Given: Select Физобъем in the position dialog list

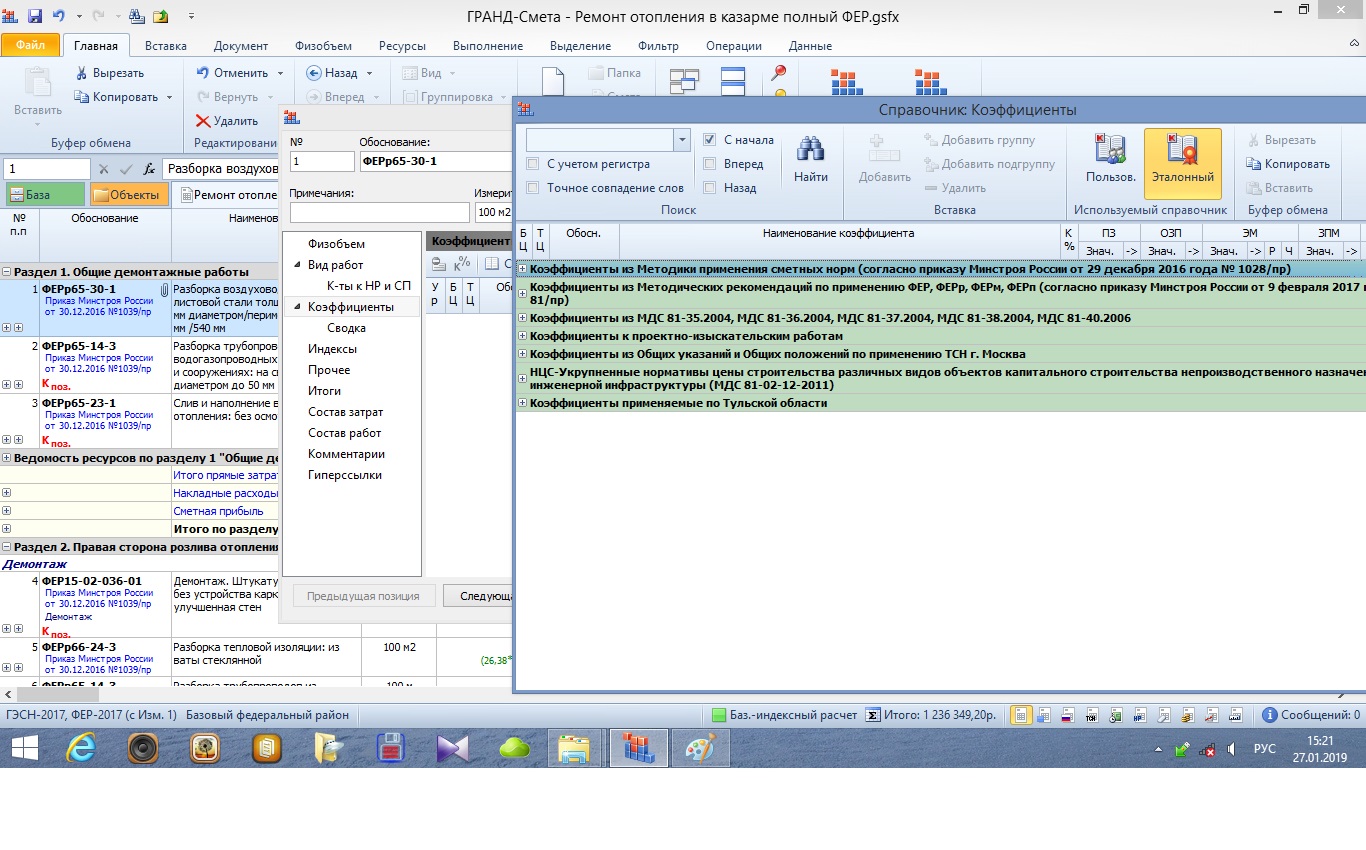Looking at the screenshot, I should pos(336,244).
